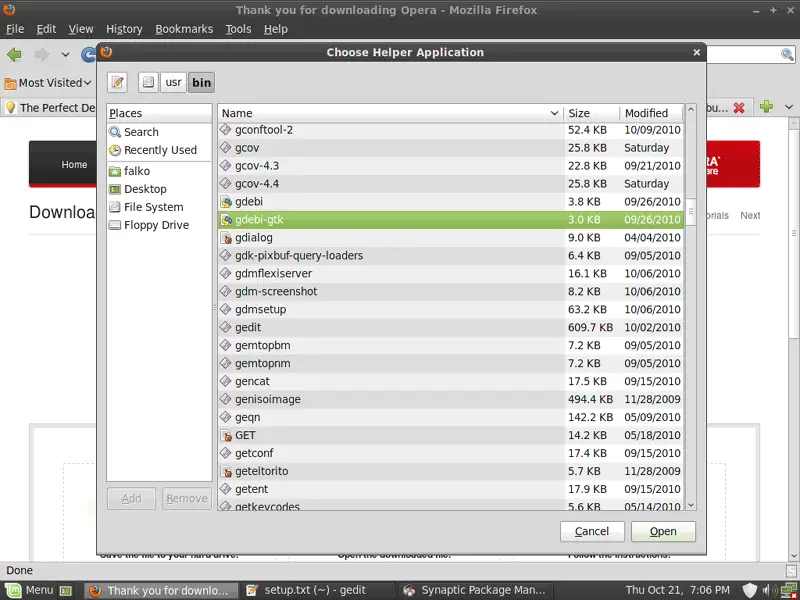Cancel the helper application dialog
The height and width of the screenshot is (600, 800).
pos(592,531)
